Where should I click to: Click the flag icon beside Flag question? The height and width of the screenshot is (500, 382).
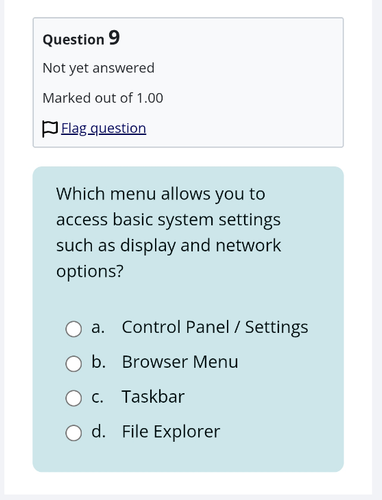(50, 129)
